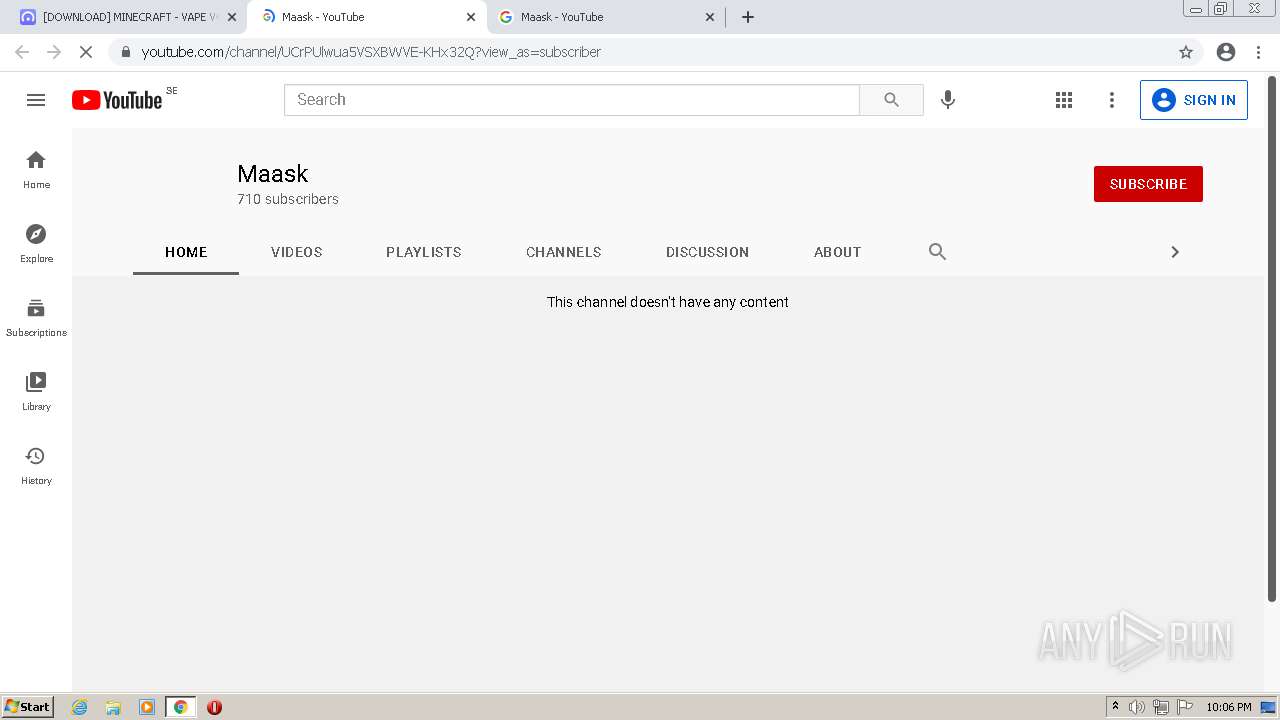This screenshot has height=720, width=1280.
Task: Stop loading the page
Action: click(x=86, y=52)
